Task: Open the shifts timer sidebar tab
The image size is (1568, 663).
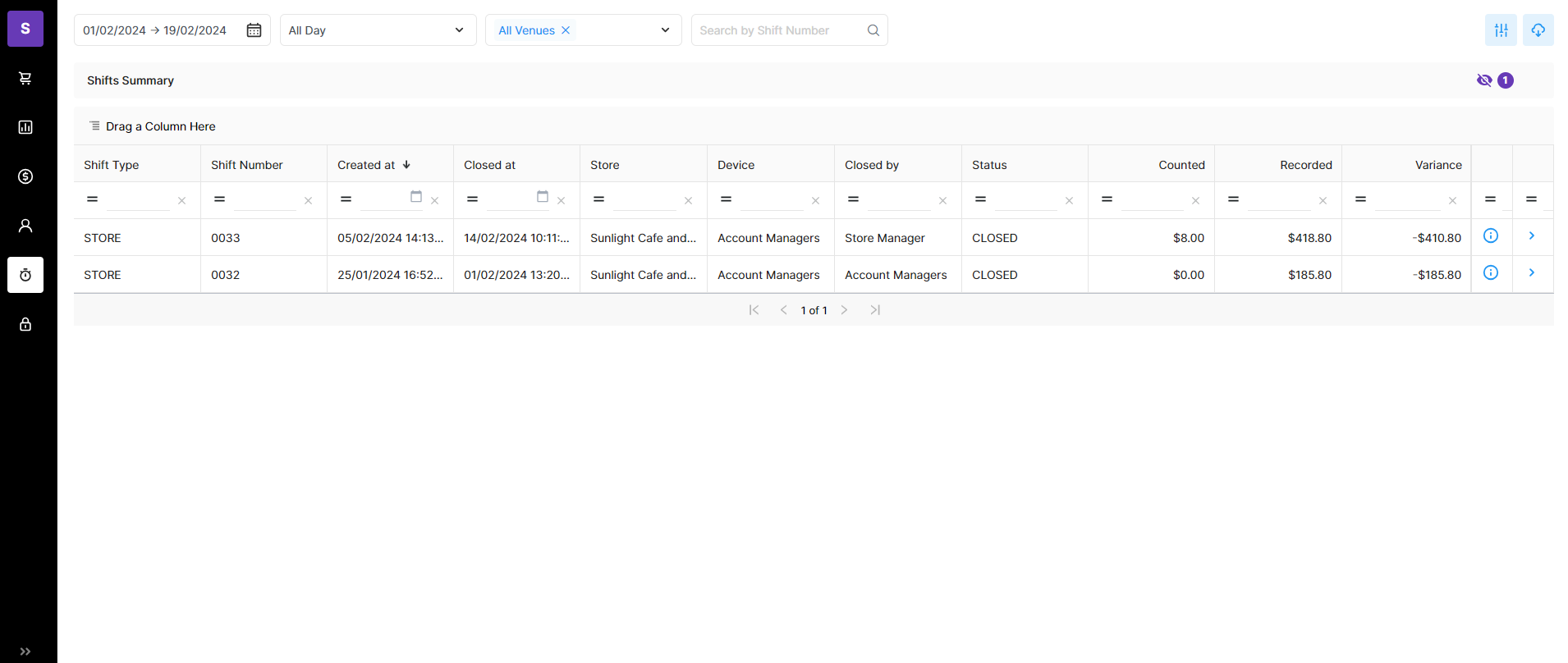Action: (x=25, y=275)
